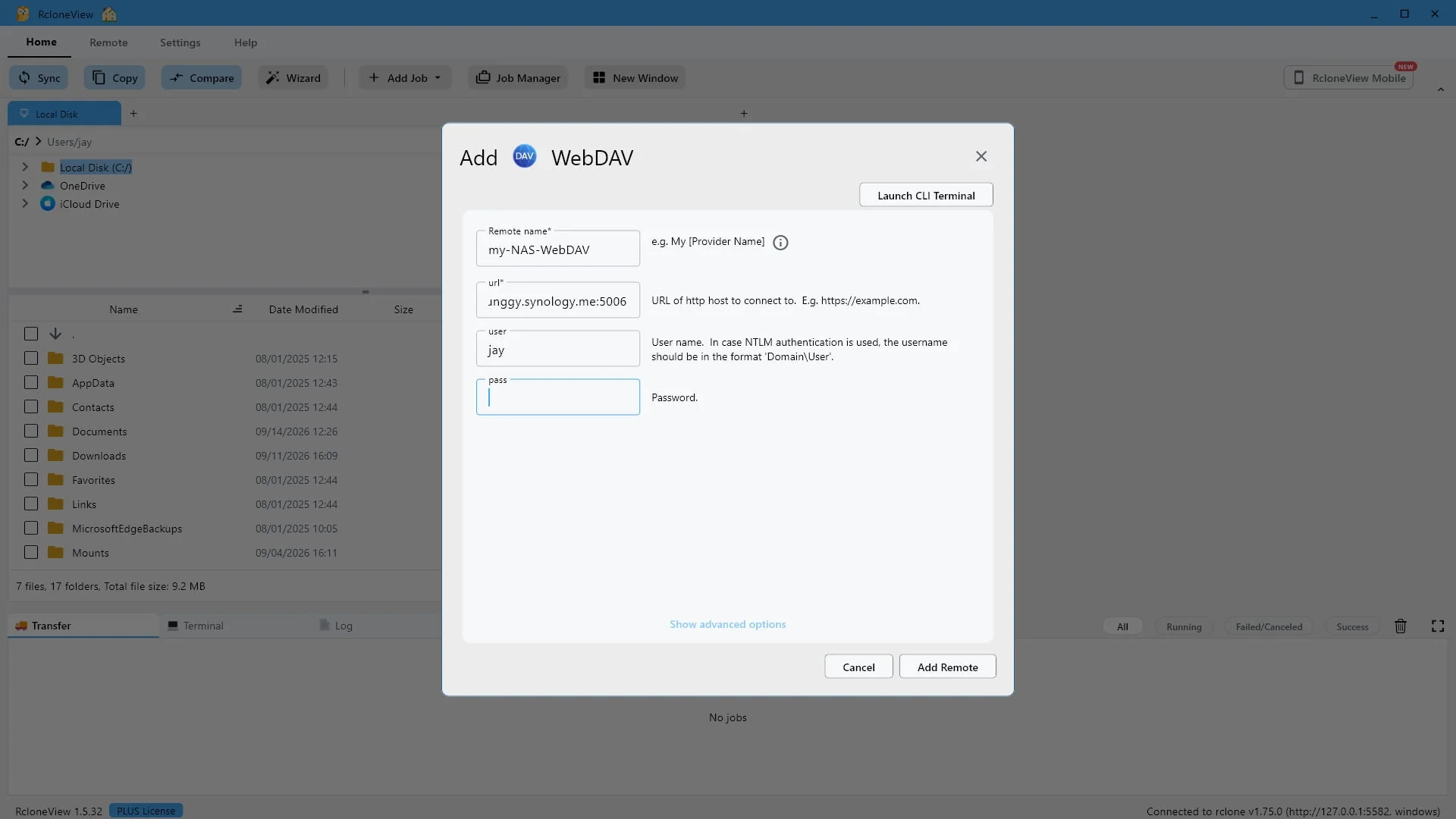Click the sort icon next to Name column

(237, 309)
